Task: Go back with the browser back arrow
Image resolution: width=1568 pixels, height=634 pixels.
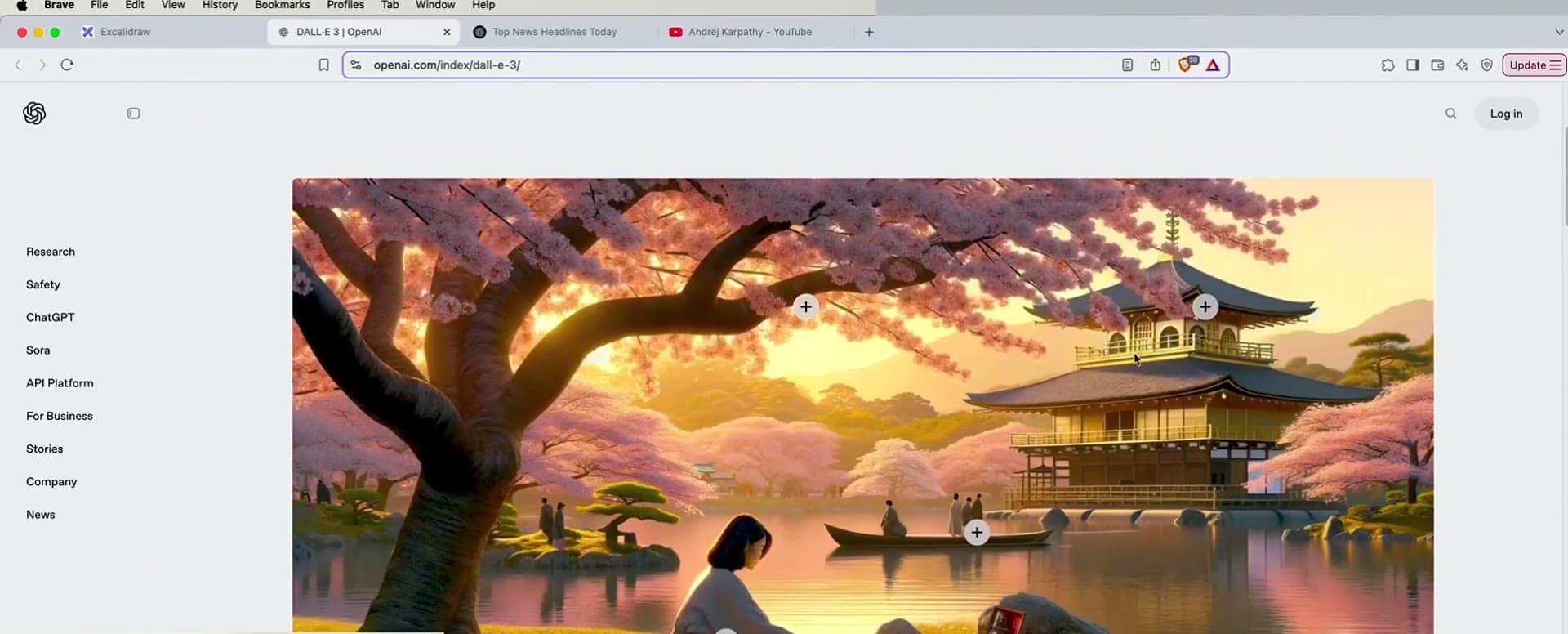Action: click(x=18, y=65)
